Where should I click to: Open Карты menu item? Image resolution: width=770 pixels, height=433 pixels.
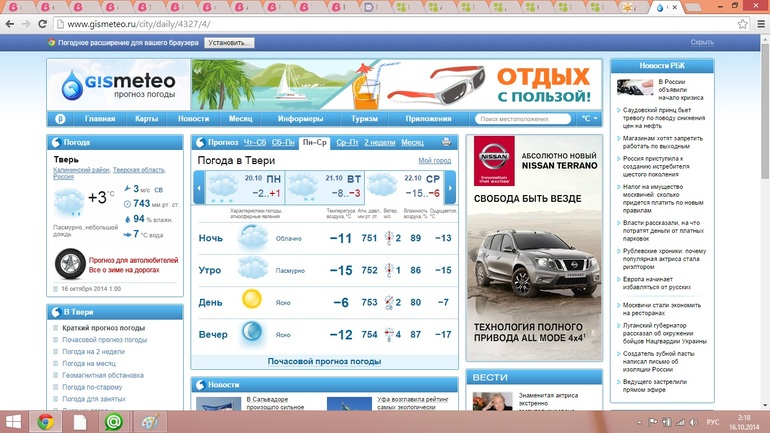pyautogui.click(x=146, y=119)
